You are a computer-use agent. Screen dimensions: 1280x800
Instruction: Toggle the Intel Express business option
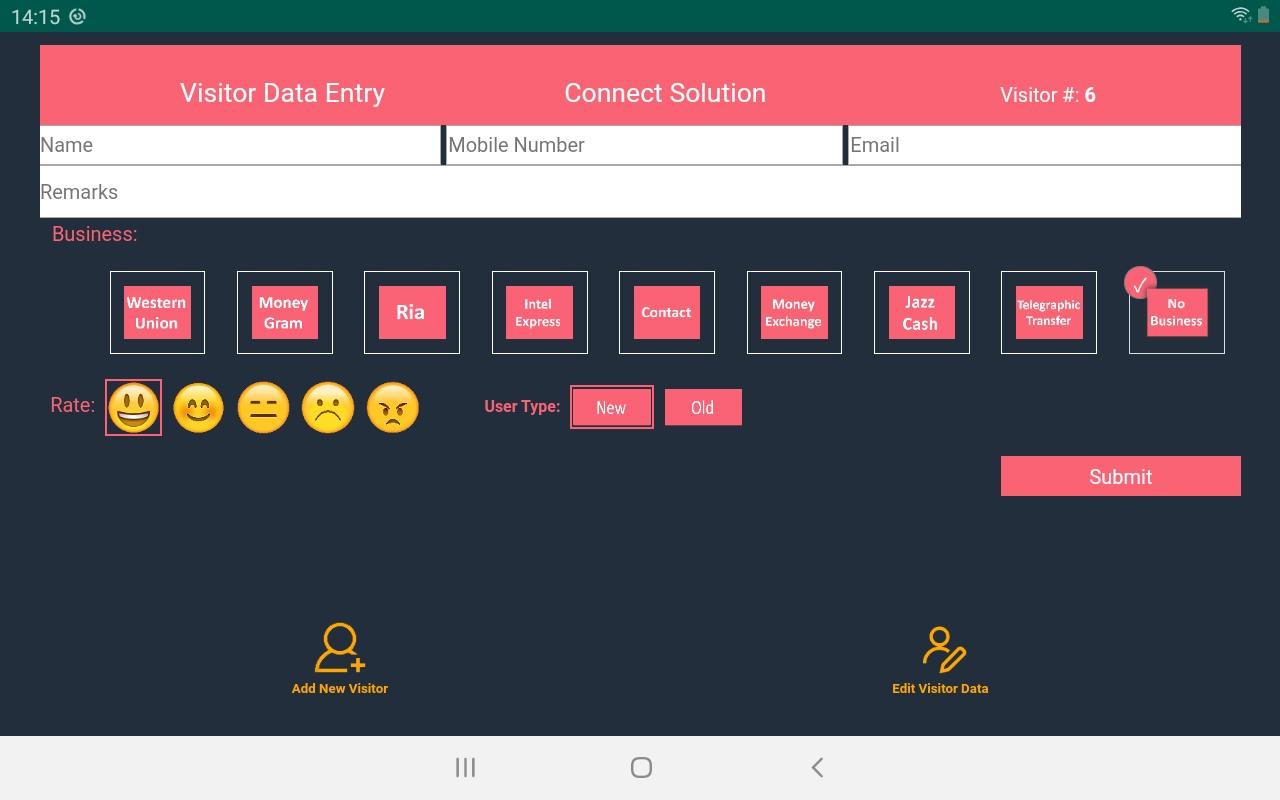pos(540,312)
